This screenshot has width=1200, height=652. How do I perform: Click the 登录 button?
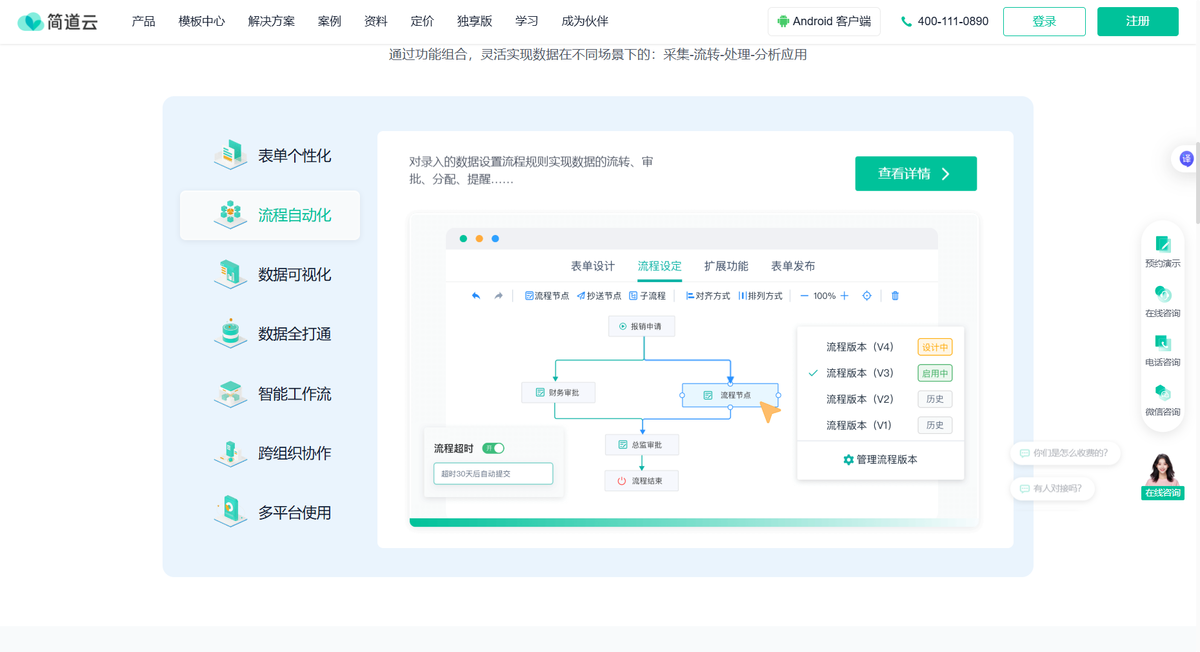(1044, 21)
